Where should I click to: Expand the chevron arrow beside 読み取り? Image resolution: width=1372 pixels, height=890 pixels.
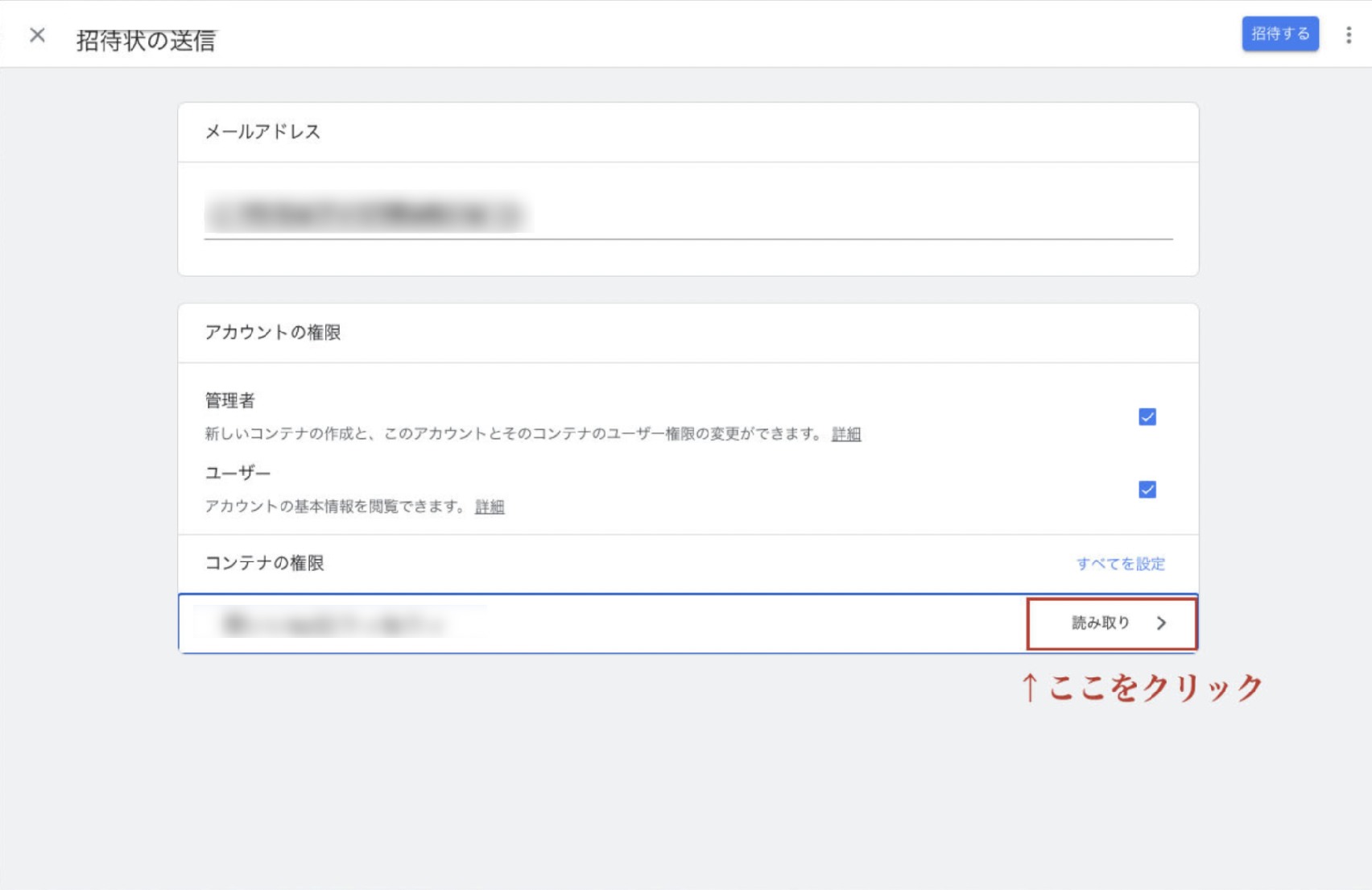click(x=1161, y=623)
